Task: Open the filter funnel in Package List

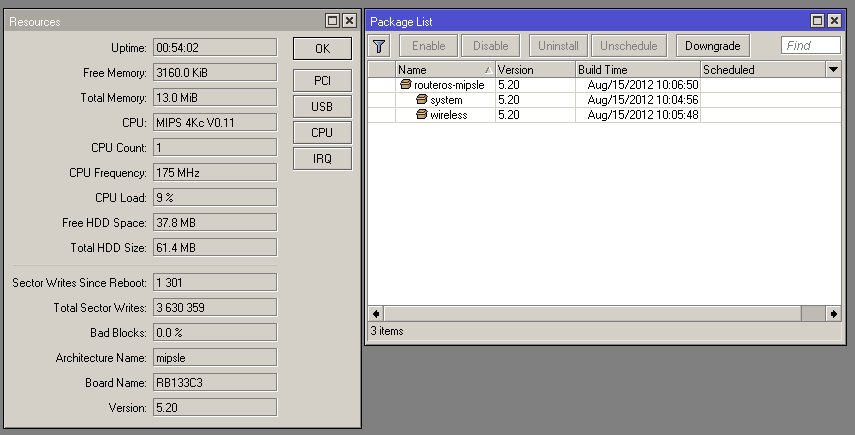Action: click(x=379, y=46)
